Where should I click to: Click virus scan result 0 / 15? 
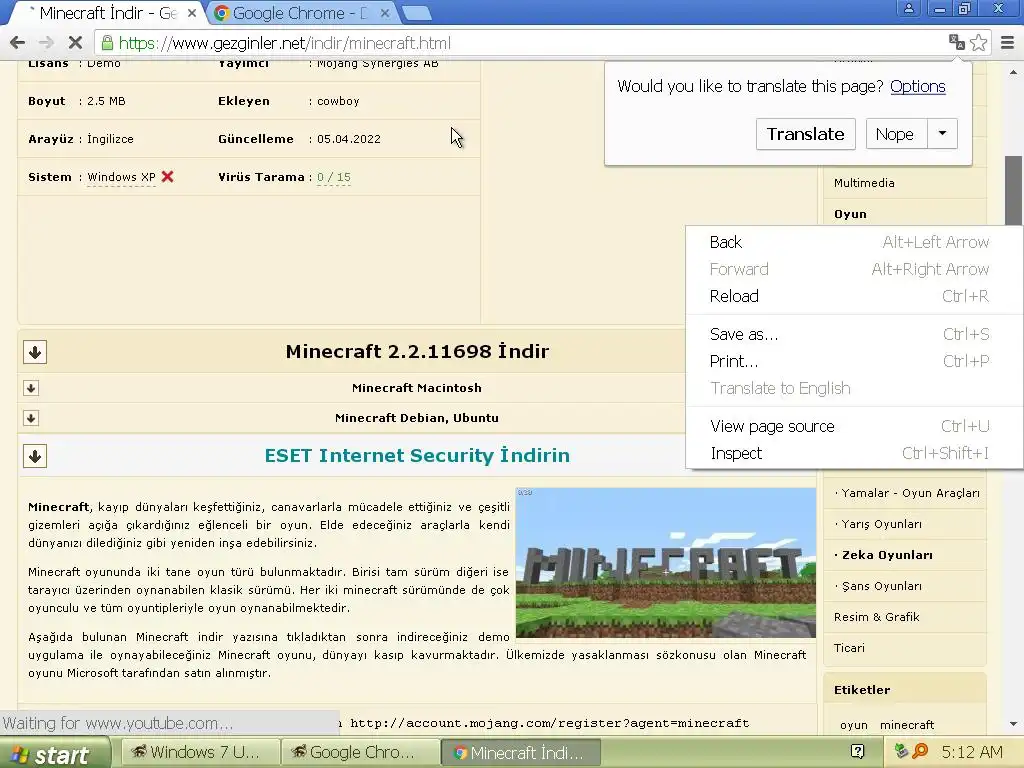(x=334, y=177)
